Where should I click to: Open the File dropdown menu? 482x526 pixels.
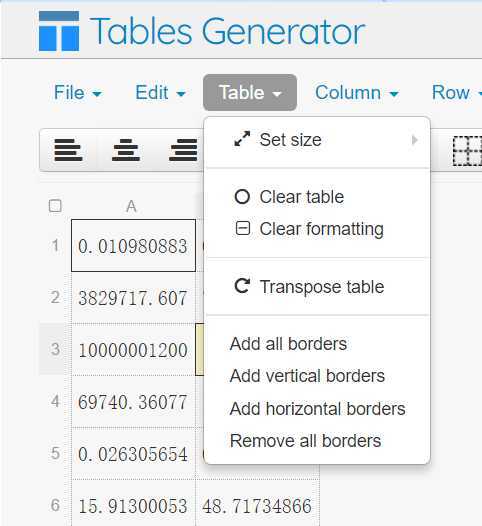[77, 93]
